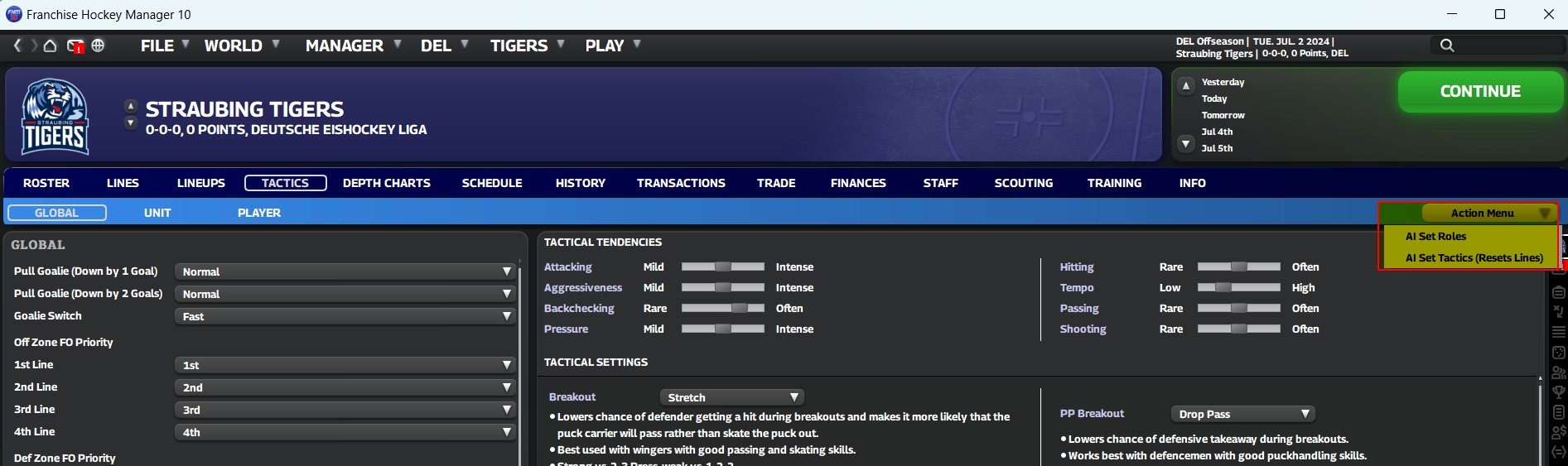Adjust the Attacking tendency slider
1568x466 pixels.
click(x=723, y=267)
